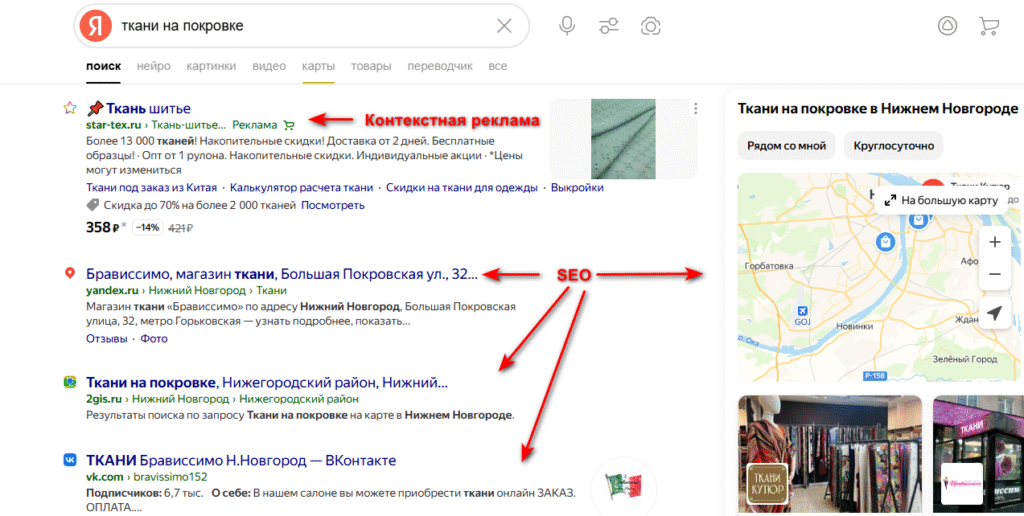This screenshot has width=1024, height=516.
Task: Open the Alice assistant icon
Action: coord(947,25)
